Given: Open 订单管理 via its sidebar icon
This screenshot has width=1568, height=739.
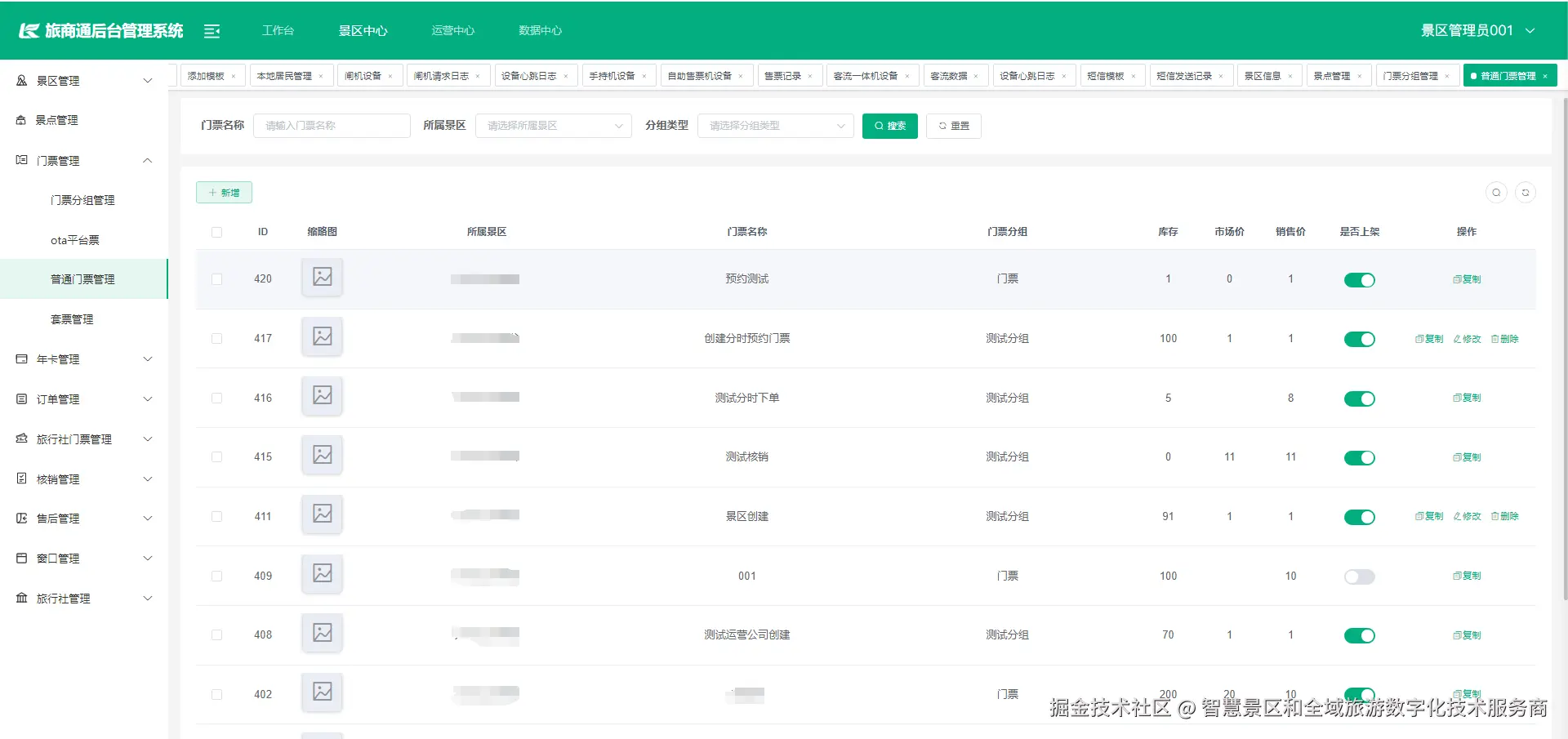Looking at the screenshot, I should pos(20,398).
